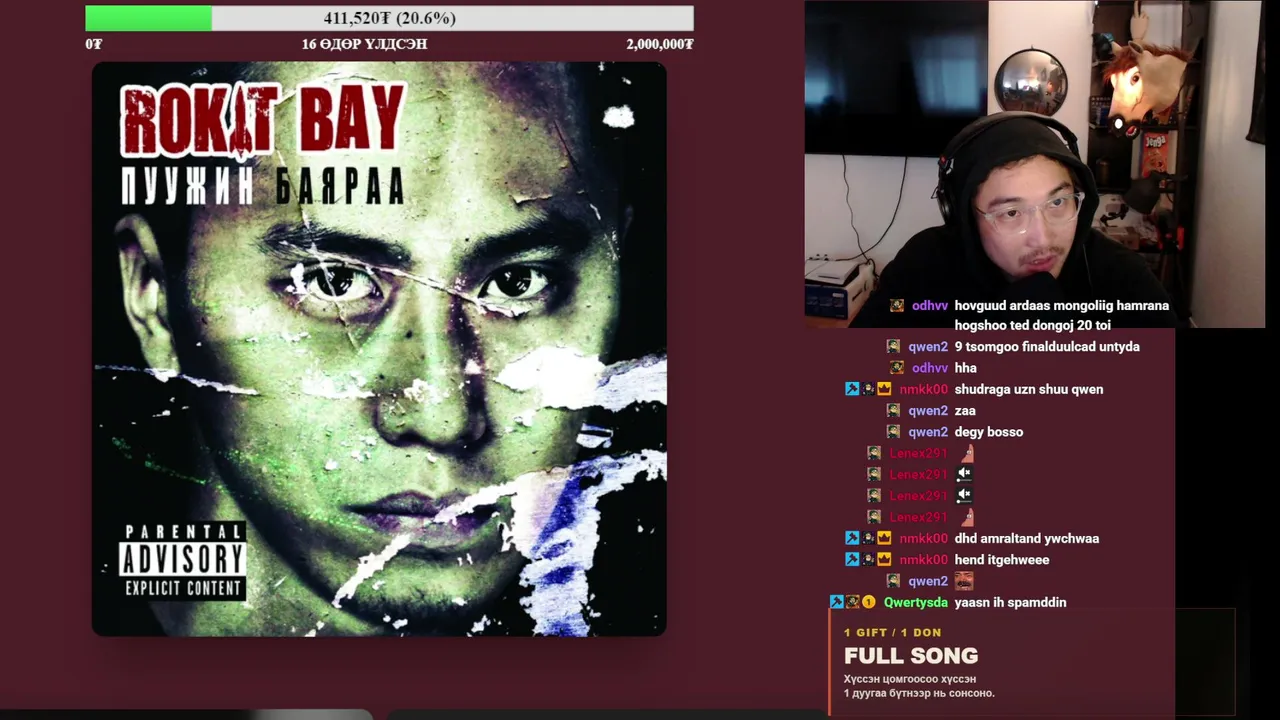Click moderator badge on "hend itgehweee" row
Image resolution: width=1280 pixels, height=720 pixels.
tap(852, 560)
